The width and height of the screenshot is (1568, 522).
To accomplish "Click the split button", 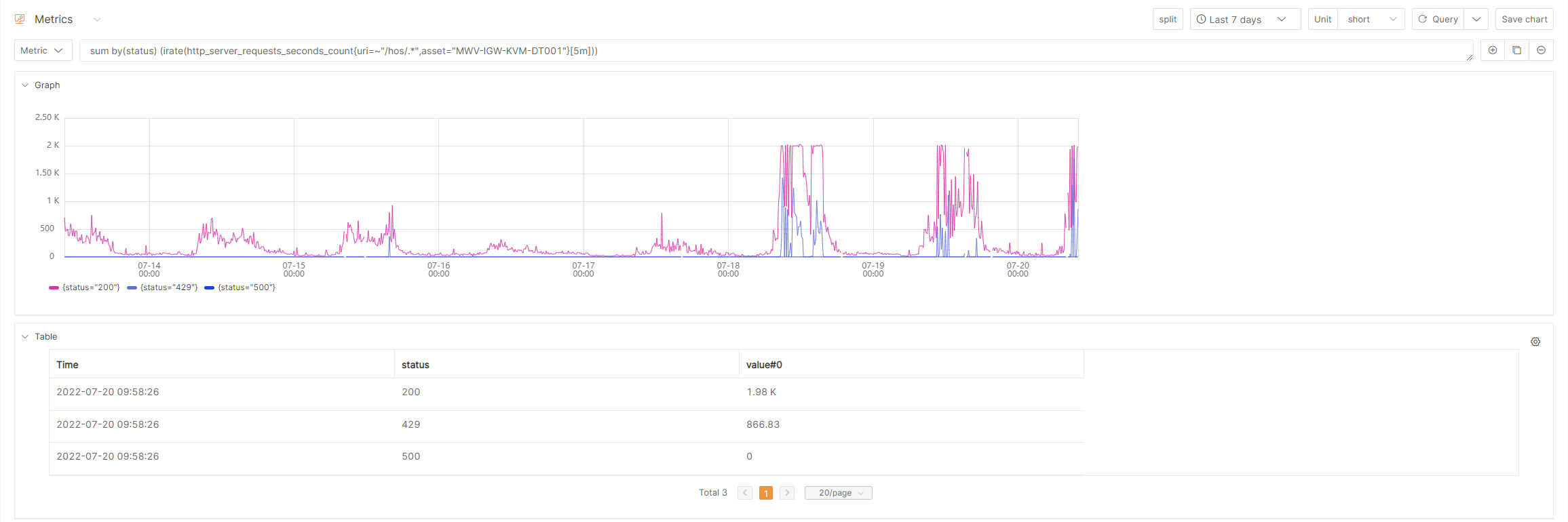I will click(1167, 19).
